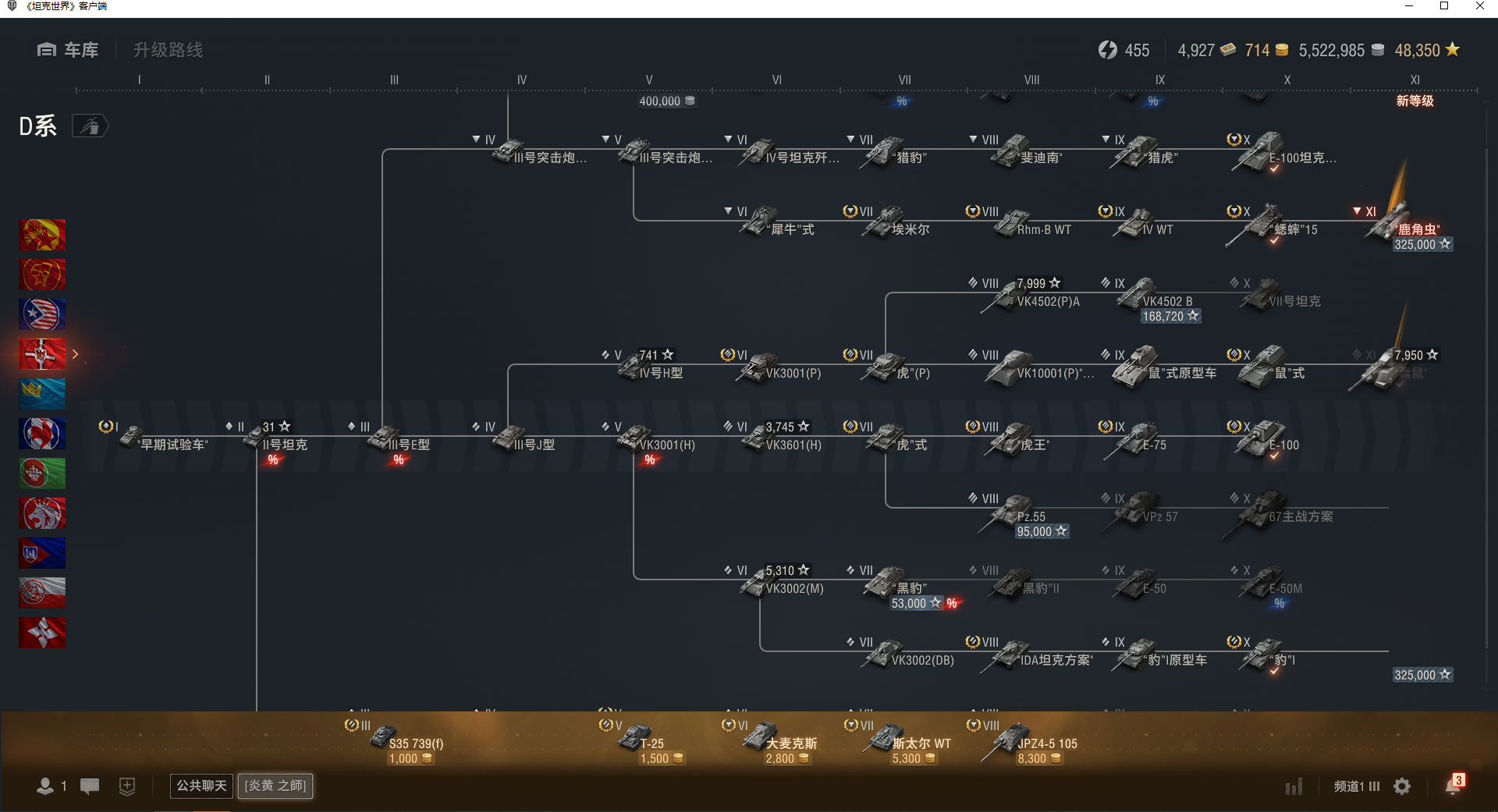Click the tank icon next to D系

point(90,126)
